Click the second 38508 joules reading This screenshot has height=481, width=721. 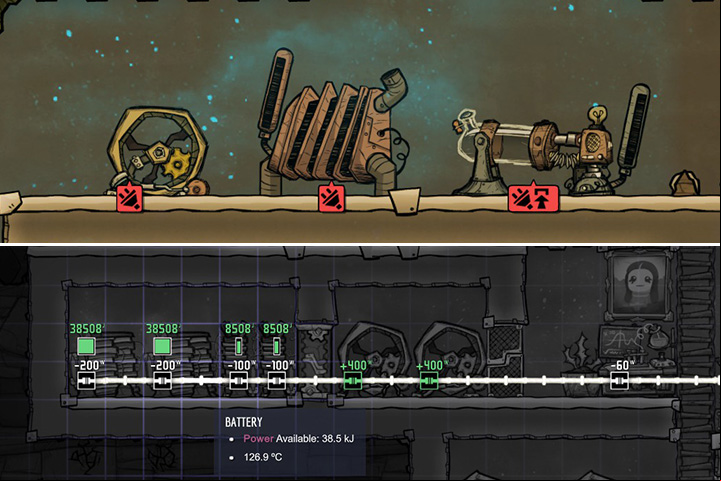point(164,329)
